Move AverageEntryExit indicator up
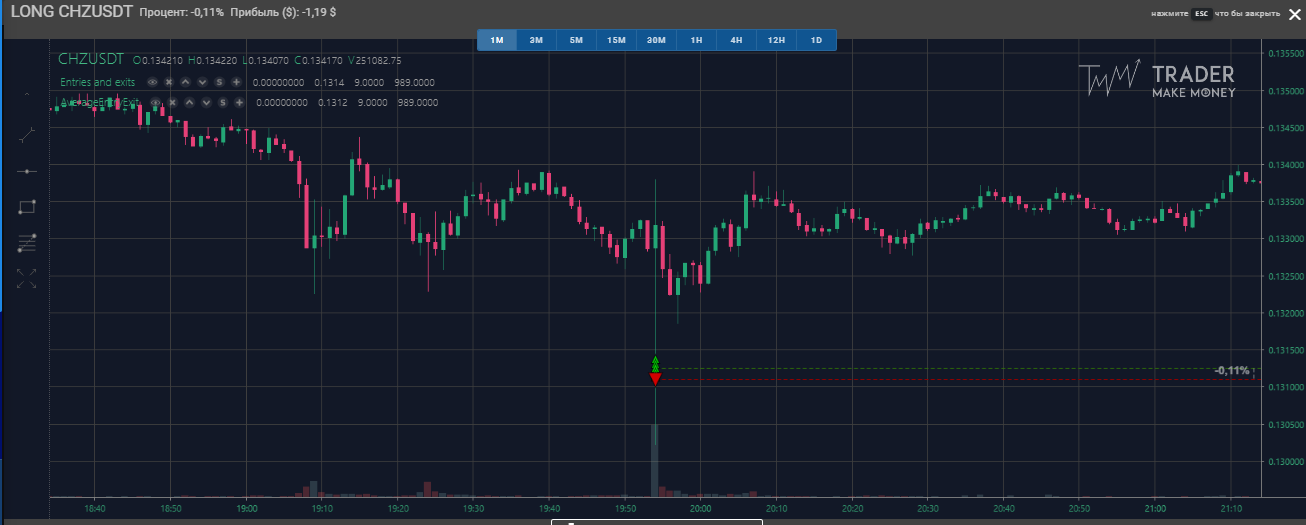The height and width of the screenshot is (525, 1306). click(189, 102)
